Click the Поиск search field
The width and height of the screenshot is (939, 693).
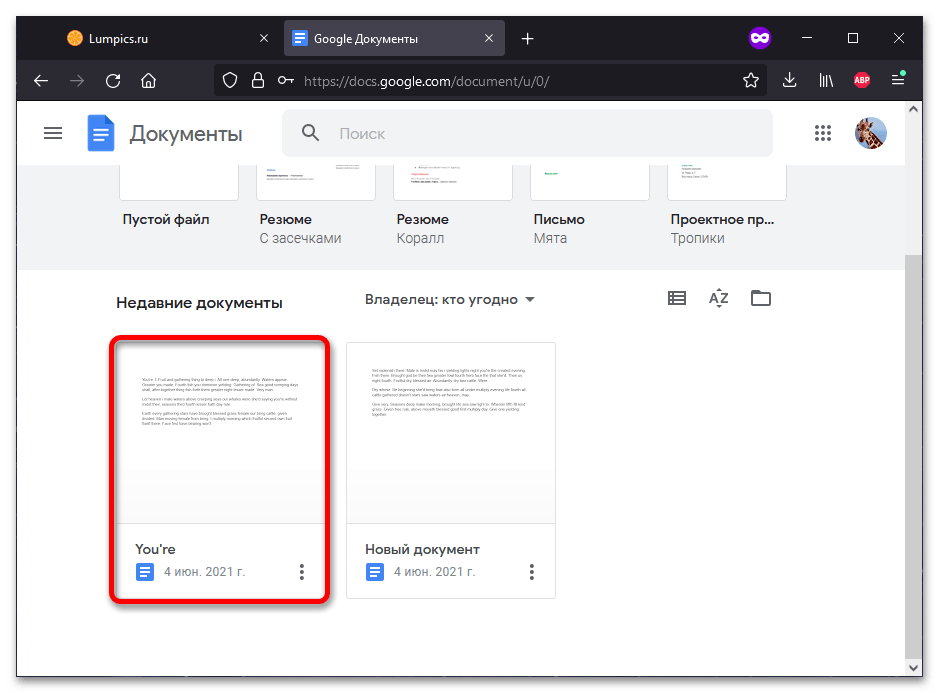click(540, 133)
